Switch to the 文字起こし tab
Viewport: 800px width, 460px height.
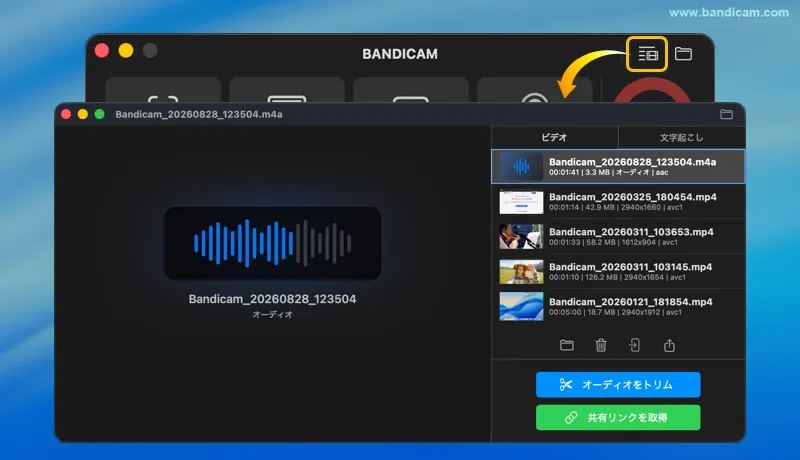(x=681, y=137)
